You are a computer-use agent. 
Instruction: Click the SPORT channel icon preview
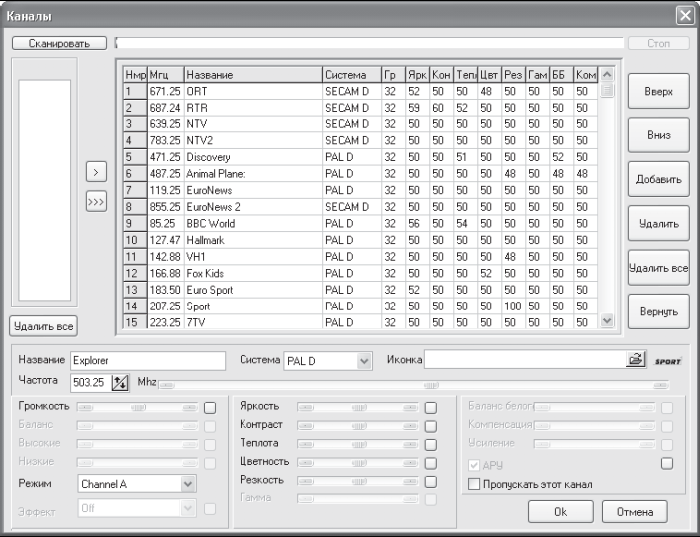pos(668,361)
